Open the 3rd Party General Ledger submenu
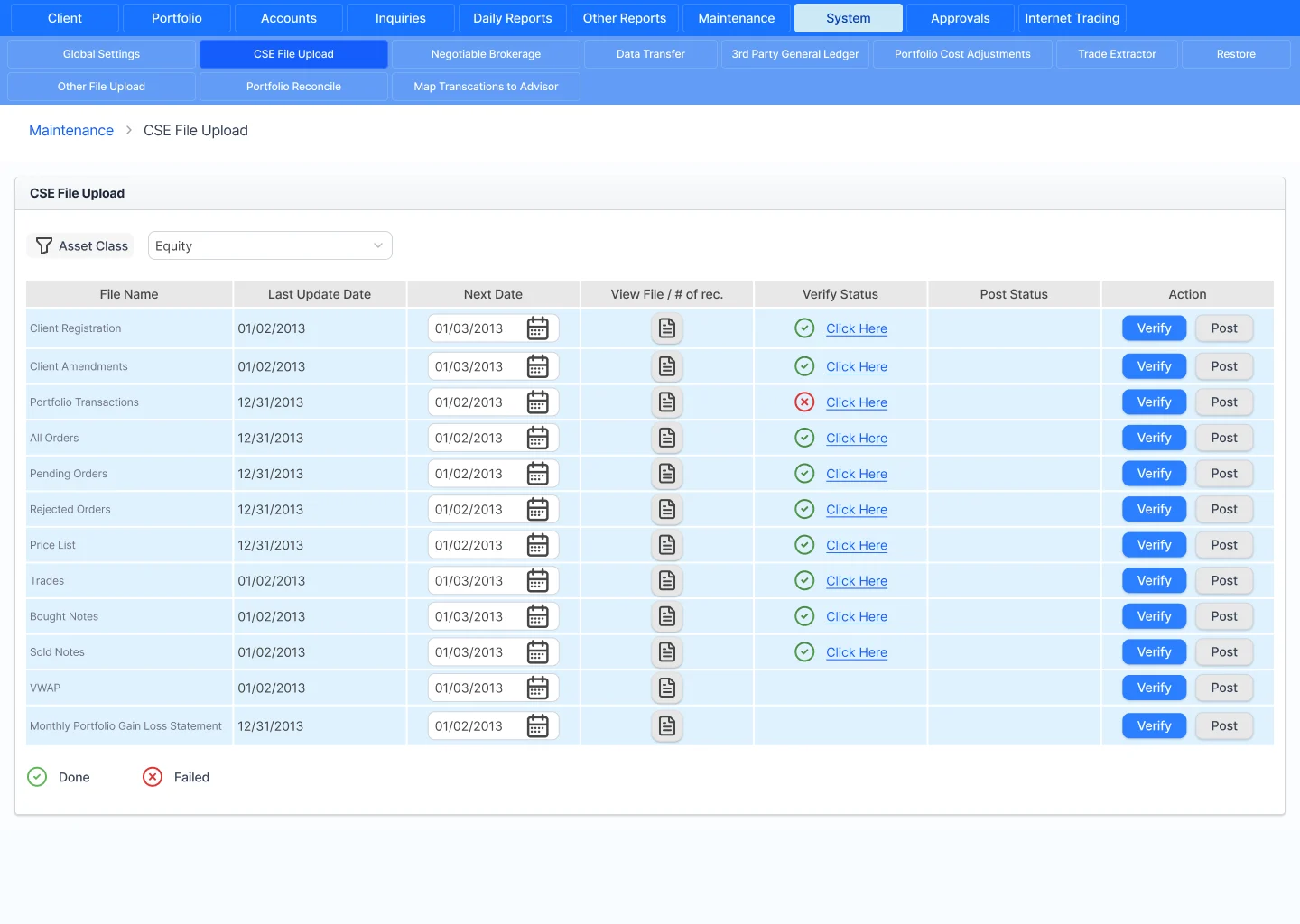 795,54
